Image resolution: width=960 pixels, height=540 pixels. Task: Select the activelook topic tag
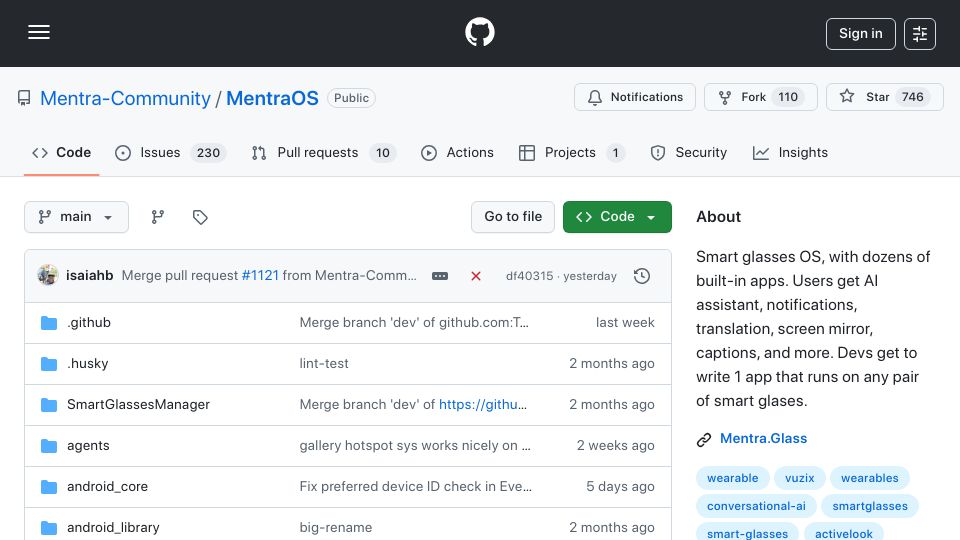click(x=844, y=533)
